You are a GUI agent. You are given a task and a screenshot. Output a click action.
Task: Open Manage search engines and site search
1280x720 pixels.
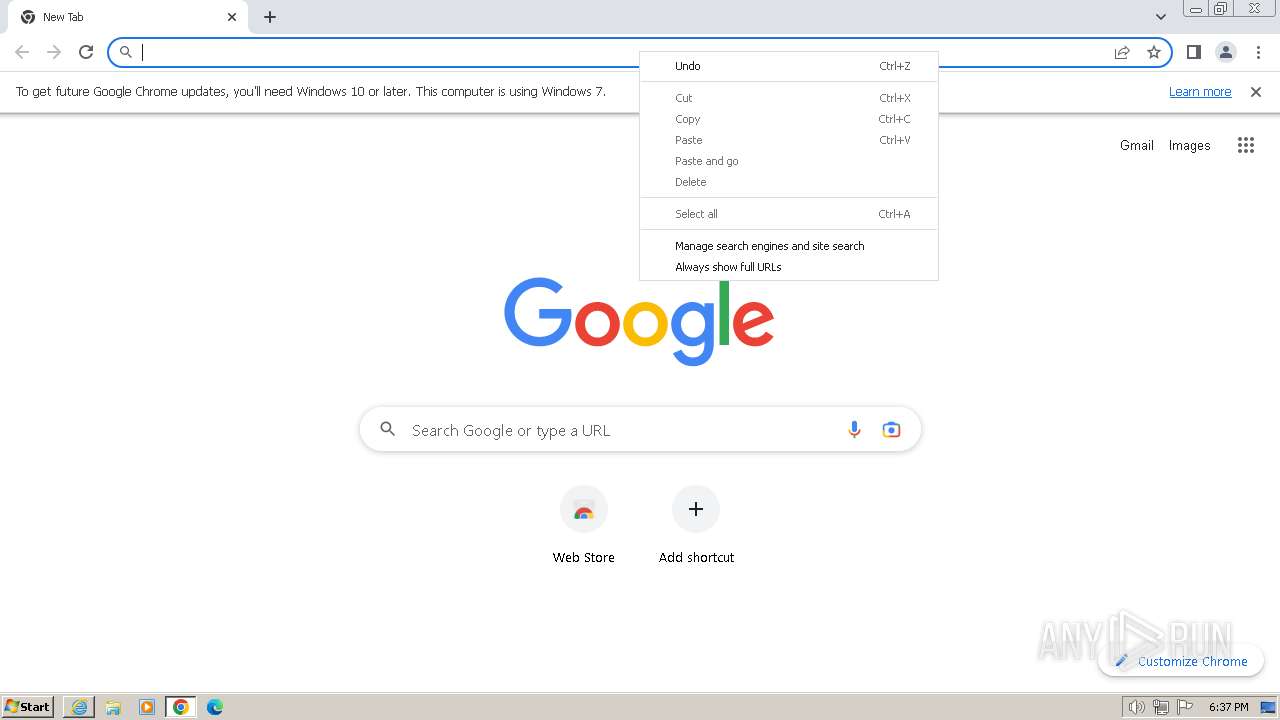pos(789,246)
